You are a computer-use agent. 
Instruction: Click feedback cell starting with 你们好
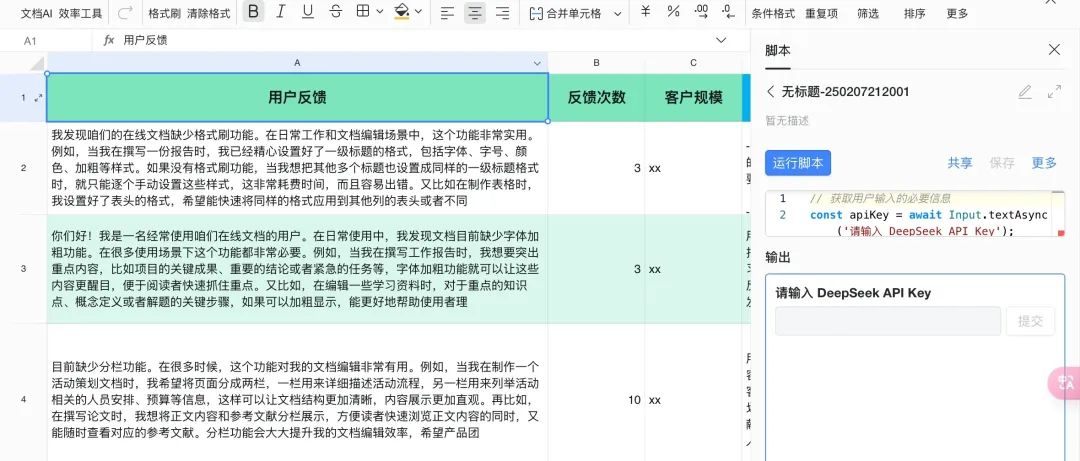tap(298, 269)
